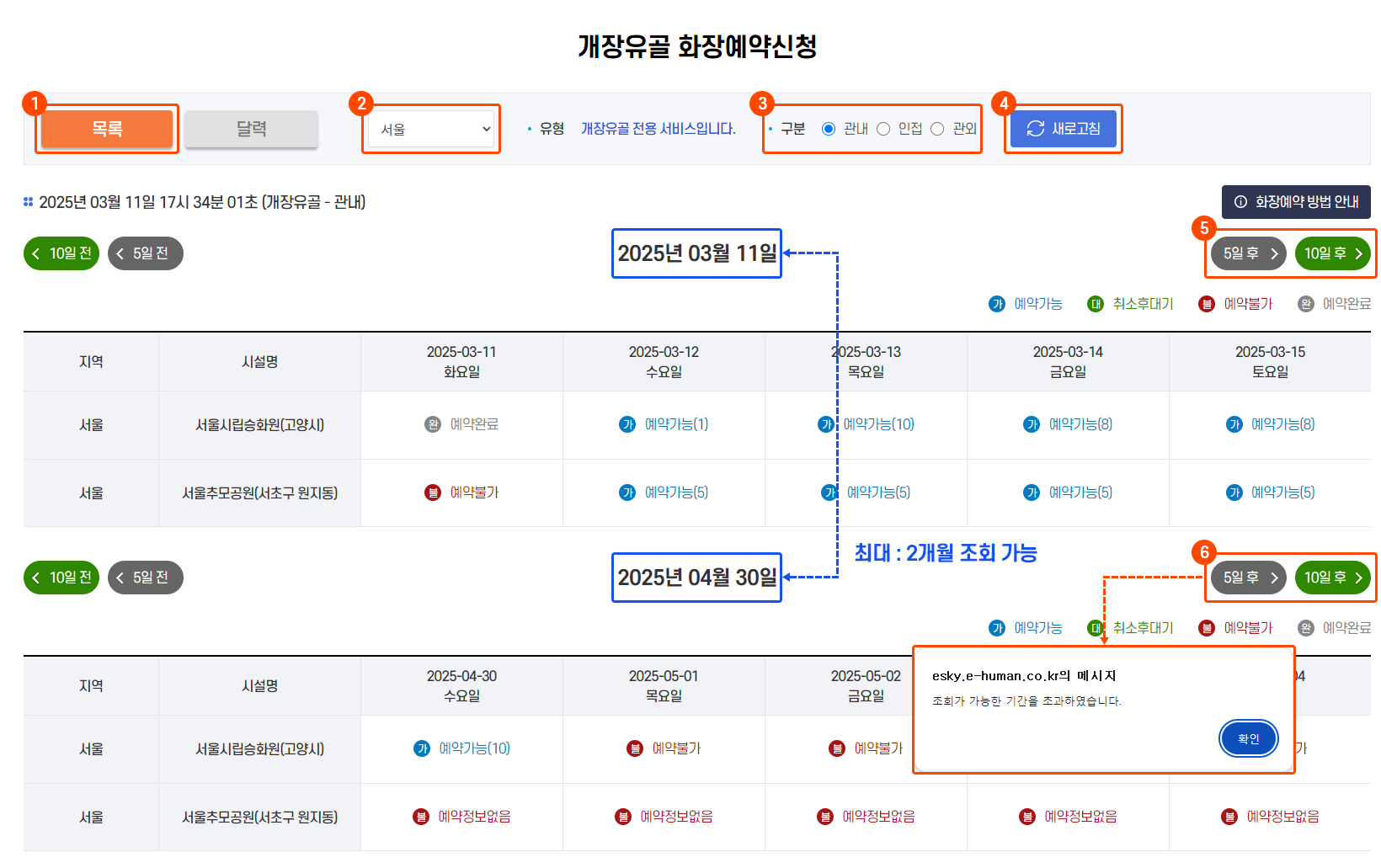
Task: Click the red 불 icon in lower legend
Action: click(1207, 628)
